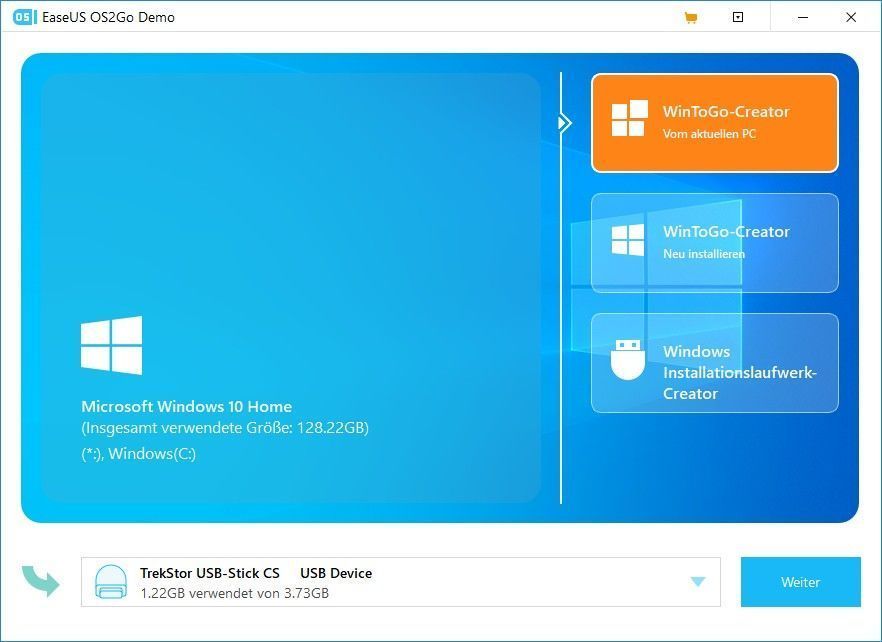Click the drive icon next to TrekStor USB-Stick

111,582
